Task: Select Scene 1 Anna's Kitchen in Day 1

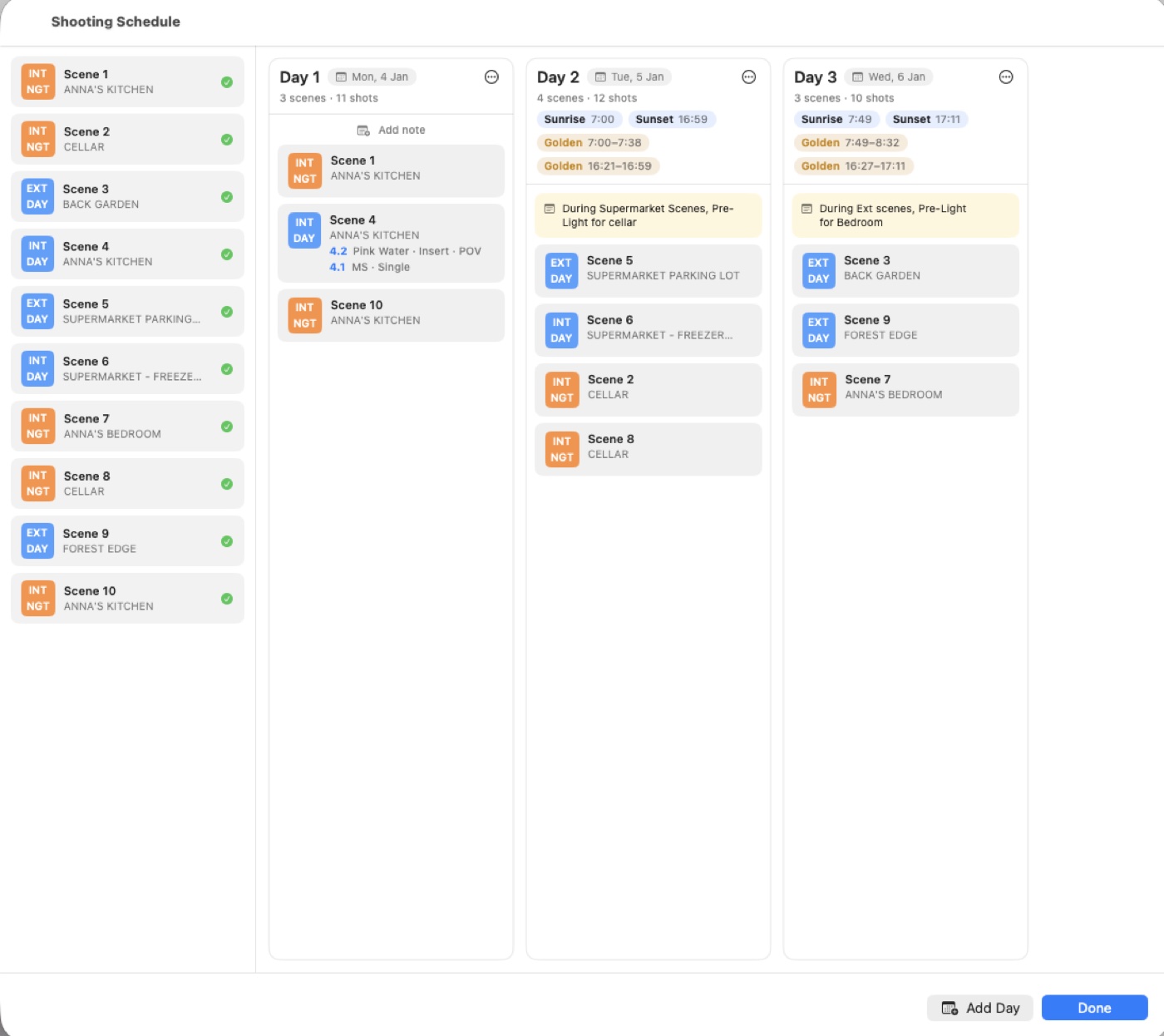Action: (x=391, y=171)
